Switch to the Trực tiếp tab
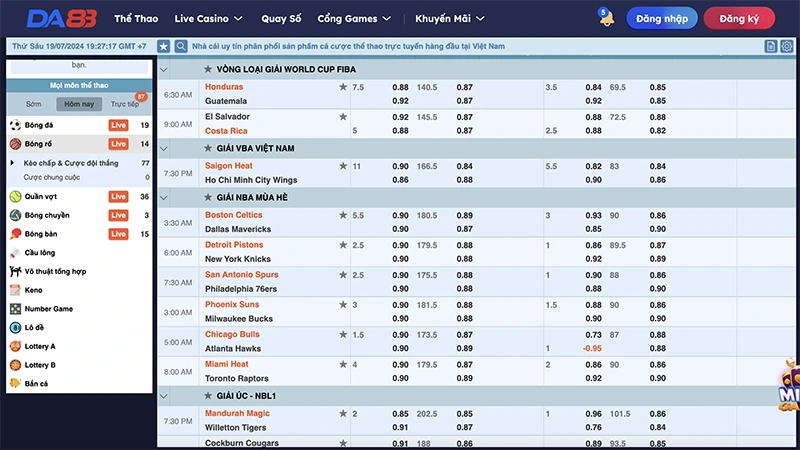The width and height of the screenshot is (800, 450). click(x=124, y=104)
